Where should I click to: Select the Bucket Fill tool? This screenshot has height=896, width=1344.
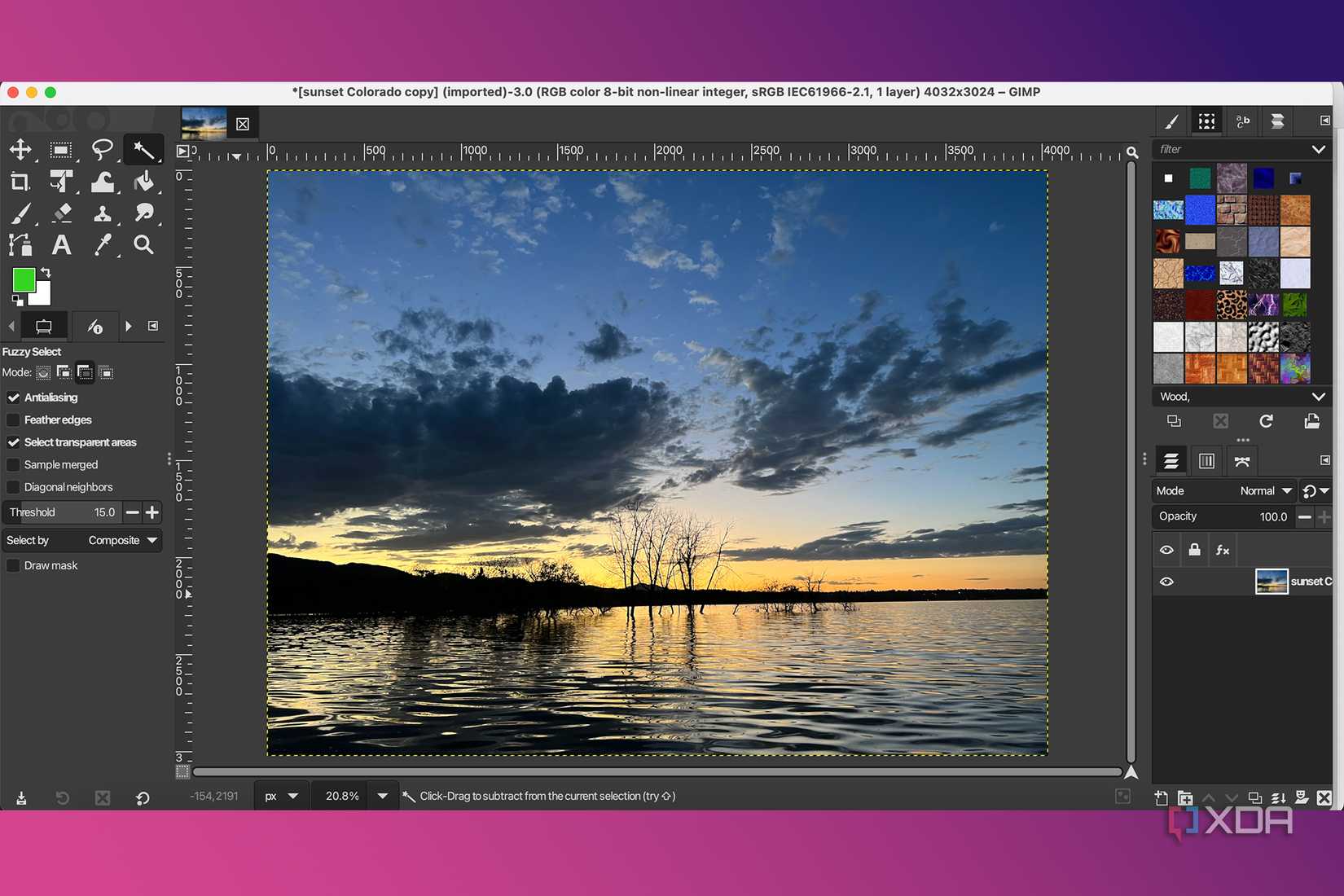pyautogui.click(x=143, y=182)
